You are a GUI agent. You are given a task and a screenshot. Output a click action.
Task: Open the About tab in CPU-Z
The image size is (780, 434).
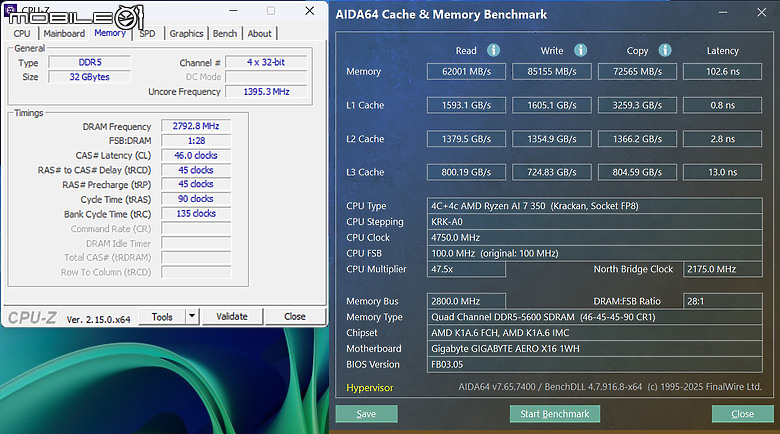(260, 33)
